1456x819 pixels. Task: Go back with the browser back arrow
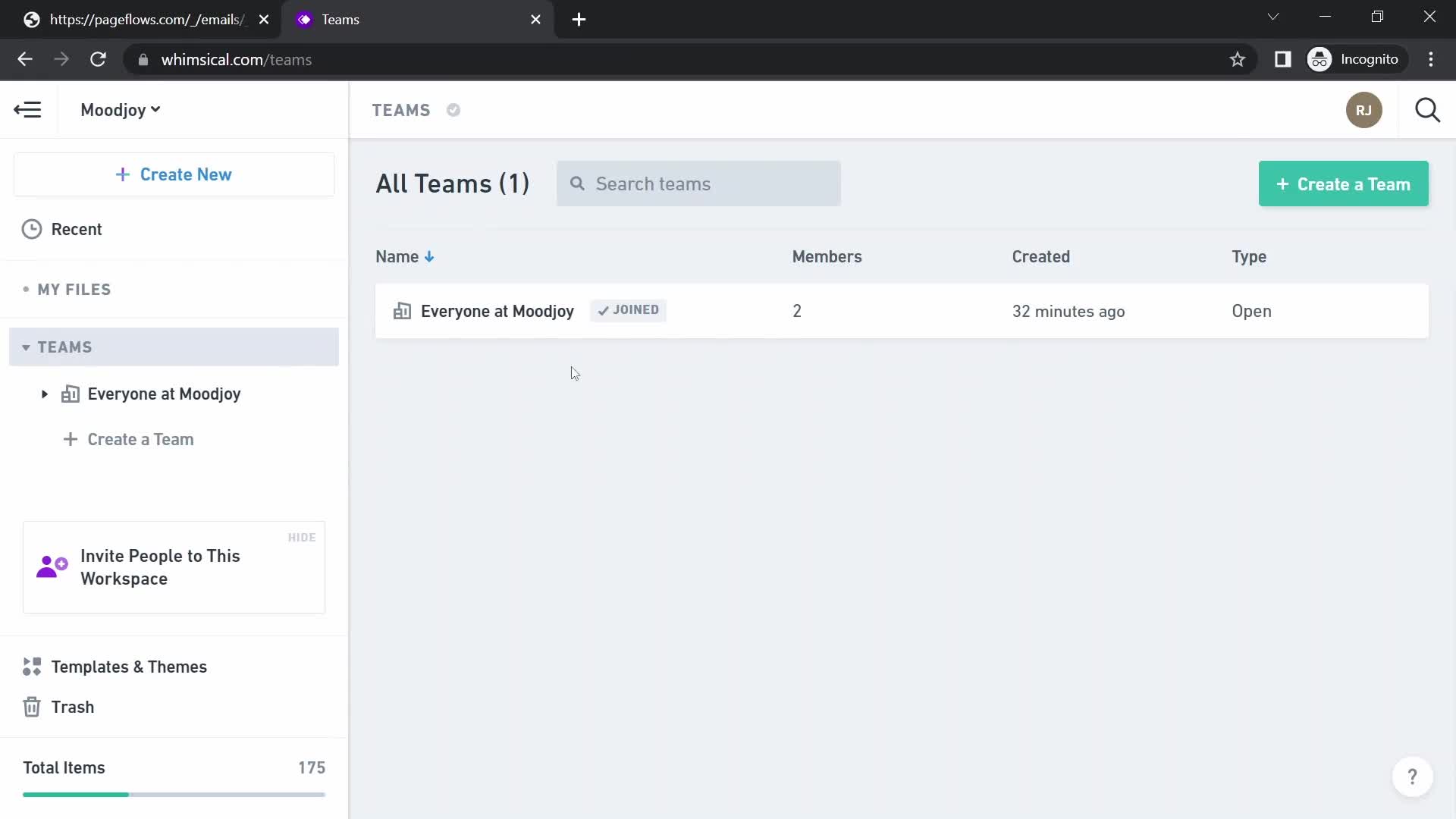[25, 59]
